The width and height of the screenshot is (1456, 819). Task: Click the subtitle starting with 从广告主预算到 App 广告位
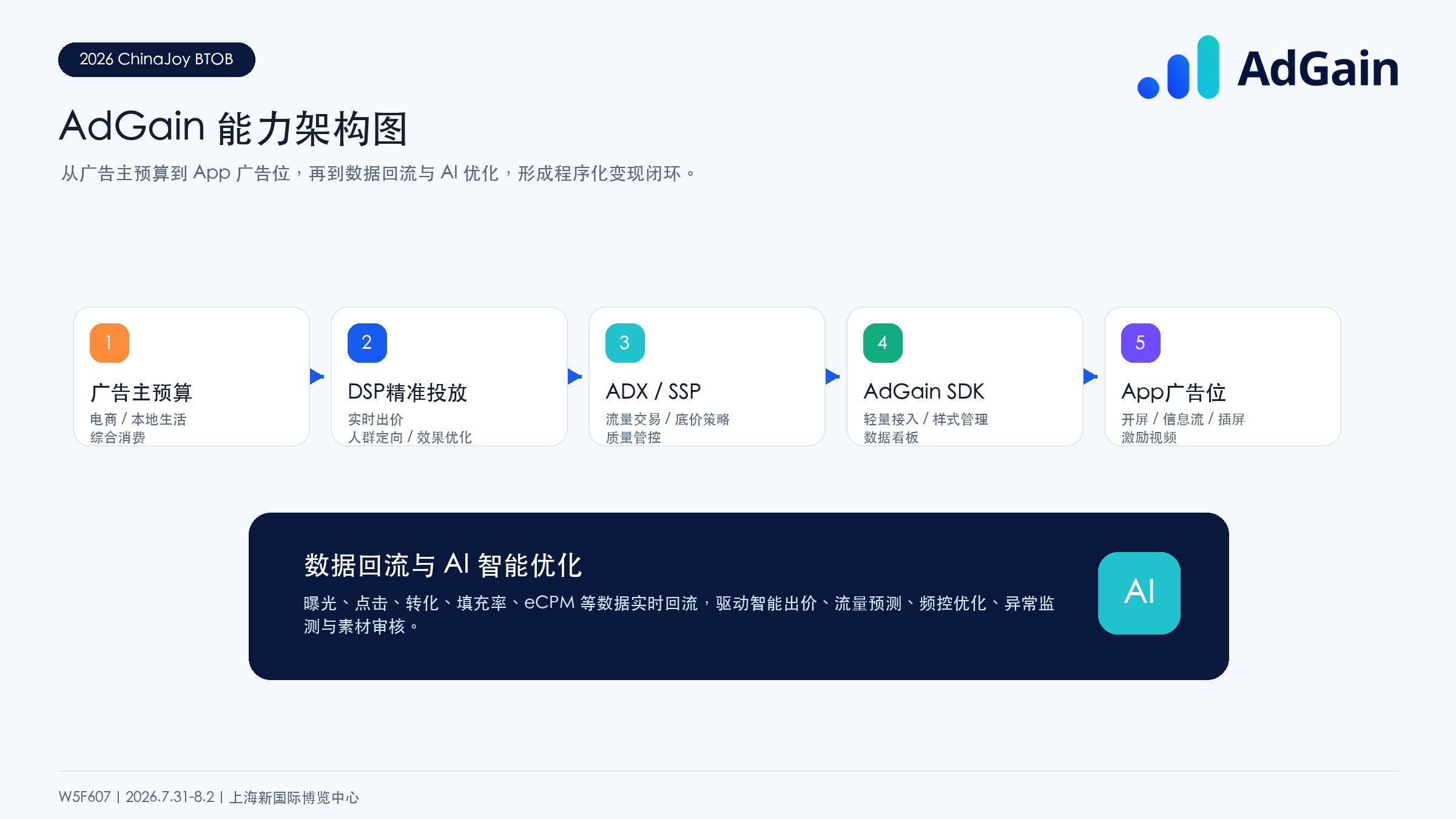tap(379, 174)
